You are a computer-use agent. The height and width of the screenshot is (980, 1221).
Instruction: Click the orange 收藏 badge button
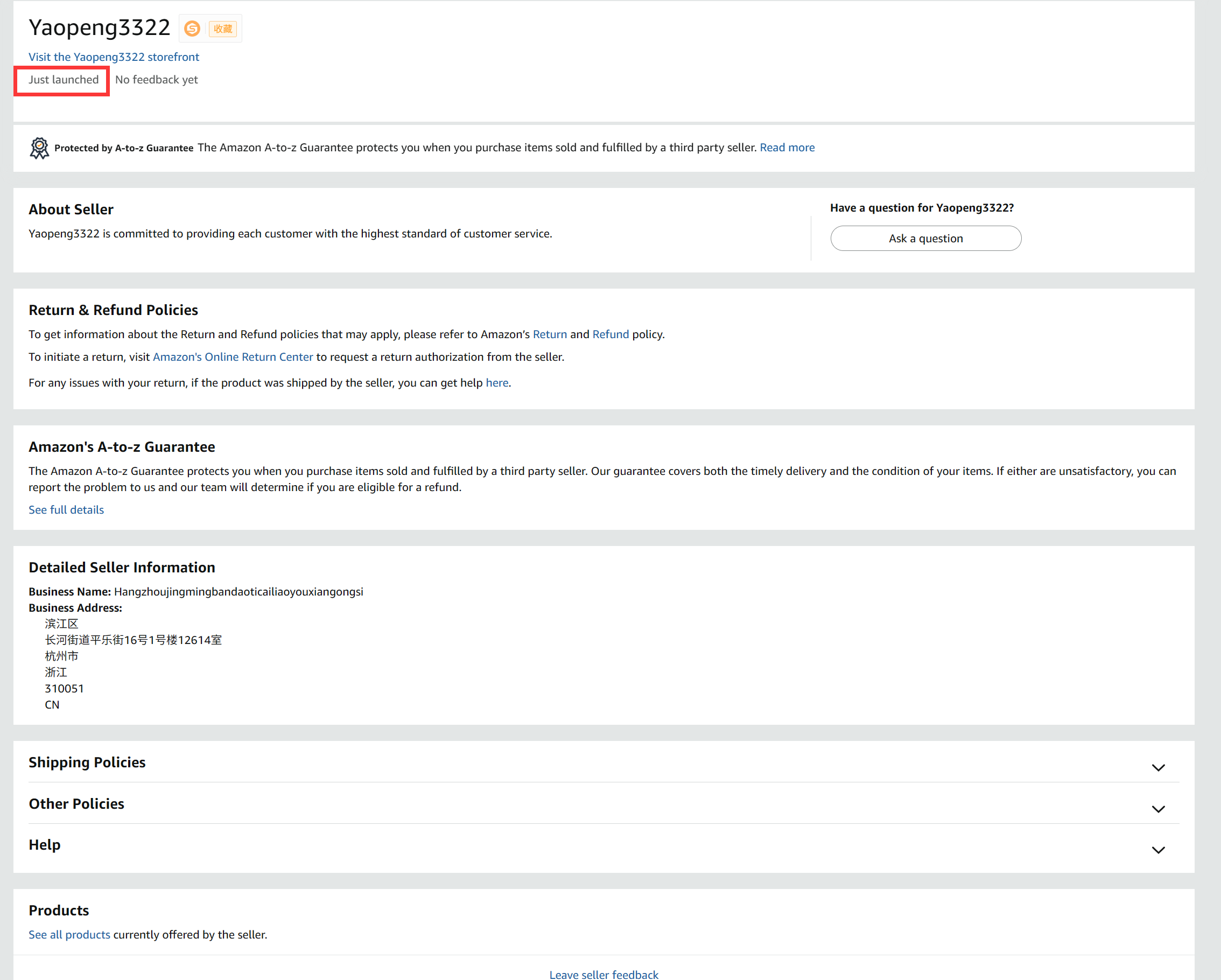(x=222, y=29)
